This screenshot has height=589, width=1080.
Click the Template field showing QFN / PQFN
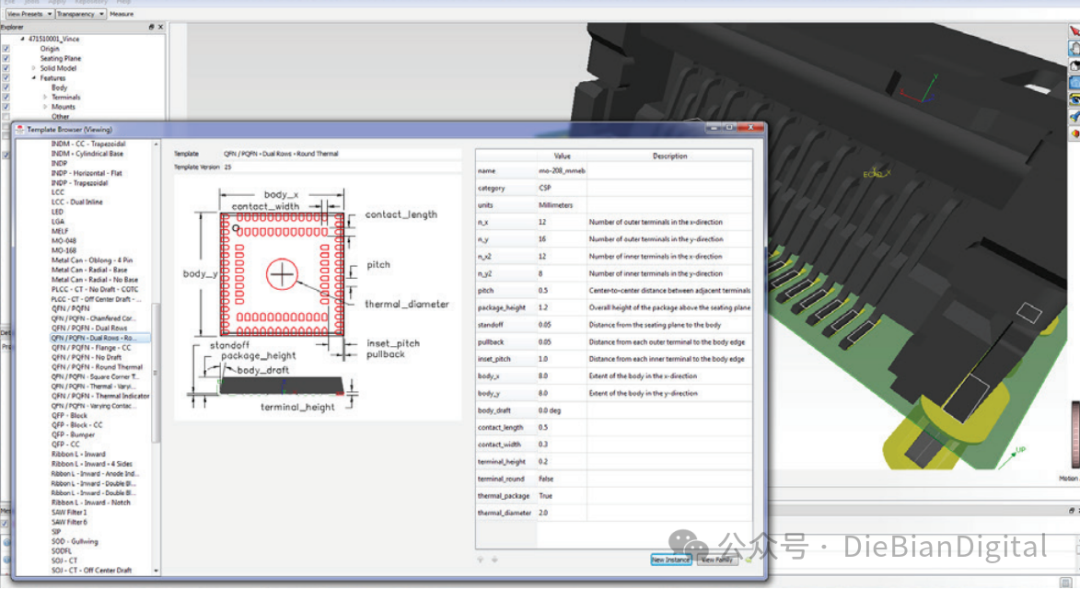click(341, 154)
